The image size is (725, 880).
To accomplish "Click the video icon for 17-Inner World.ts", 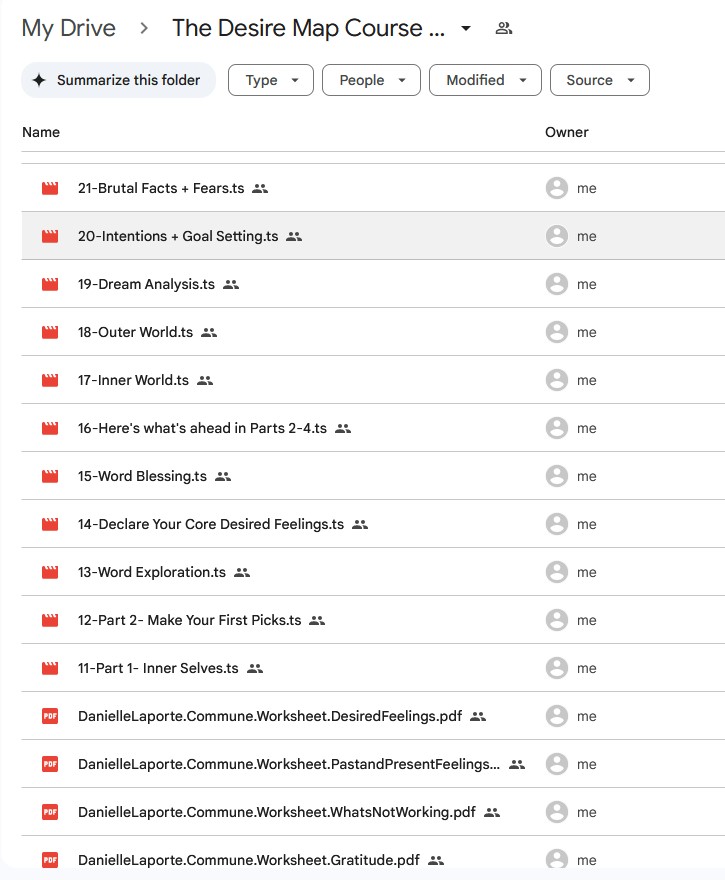I will [x=50, y=380].
